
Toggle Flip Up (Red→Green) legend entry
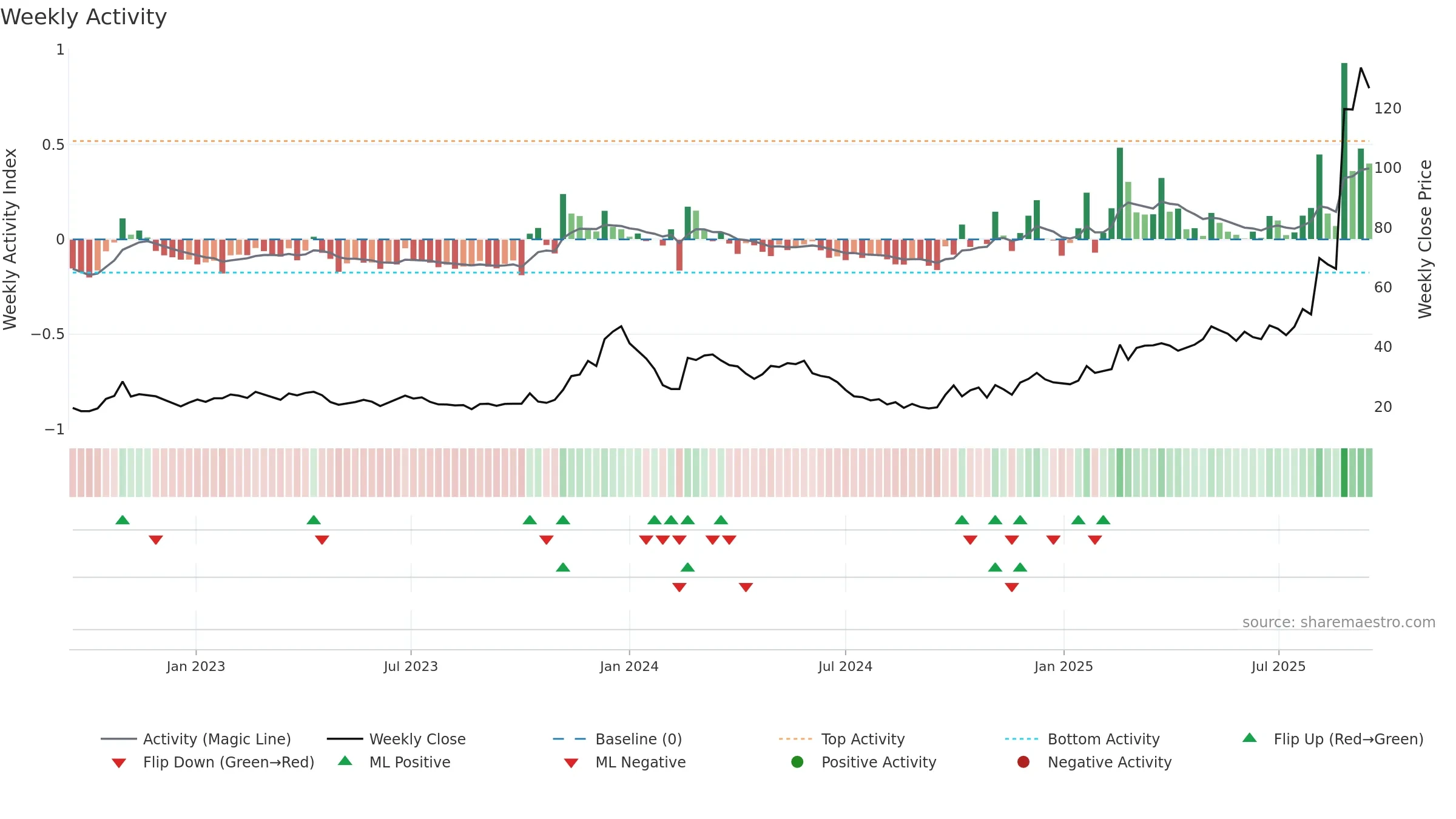click(x=1333, y=739)
